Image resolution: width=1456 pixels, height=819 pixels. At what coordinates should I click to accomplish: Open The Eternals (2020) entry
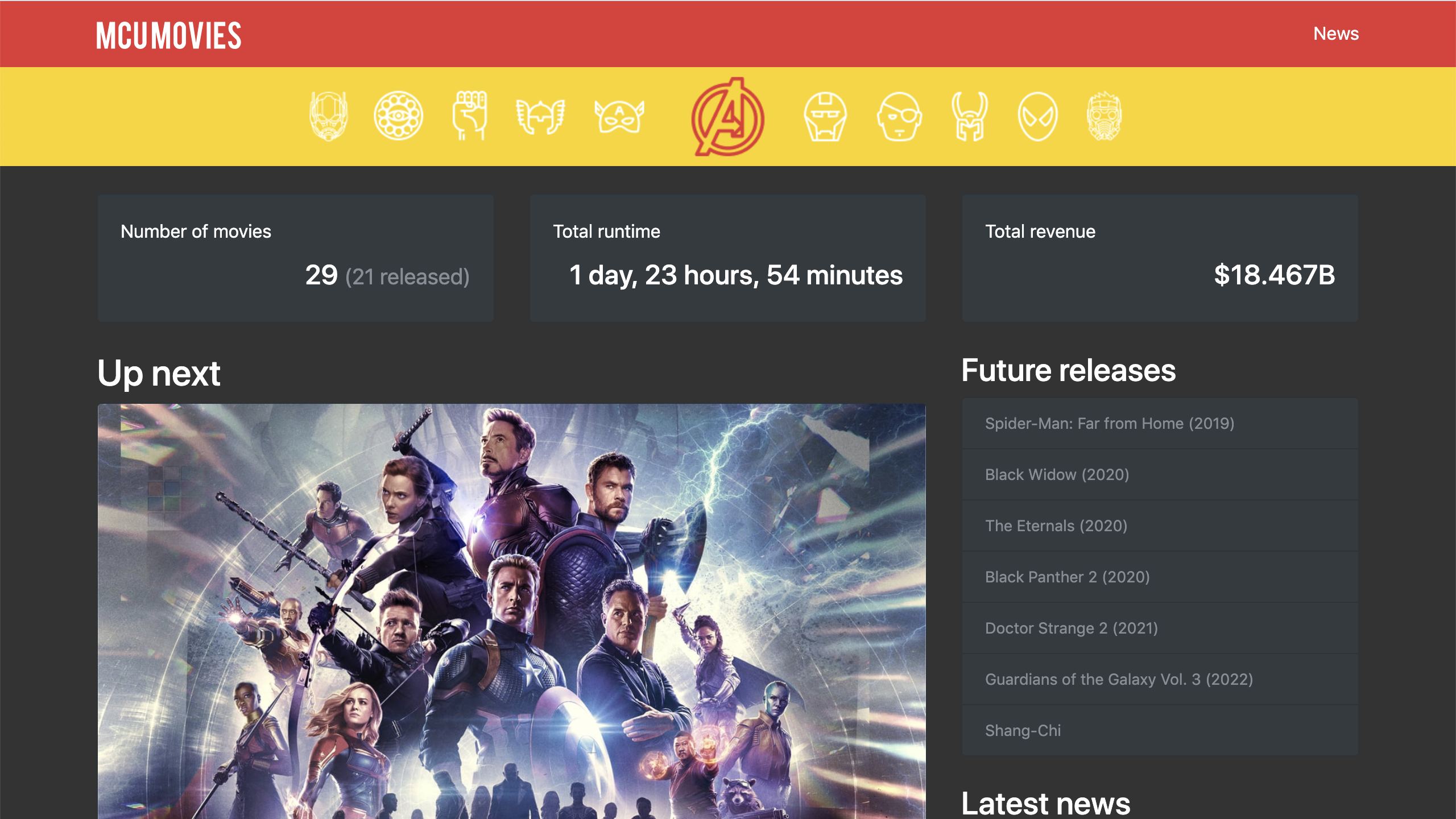(1056, 526)
